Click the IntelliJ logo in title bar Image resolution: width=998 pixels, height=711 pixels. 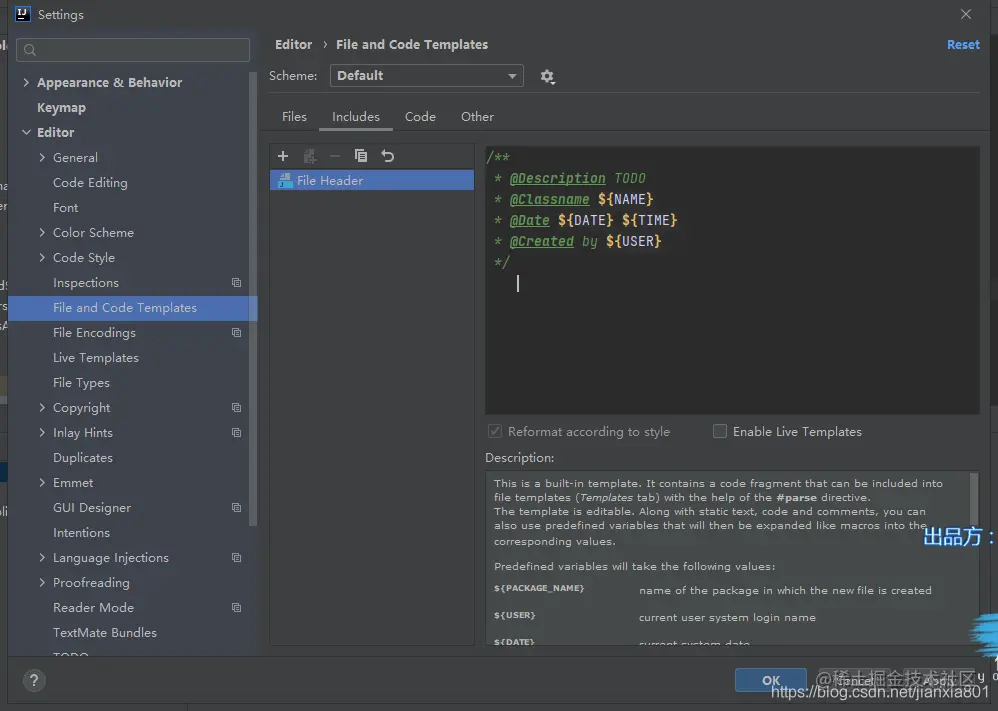tap(22, 14)
